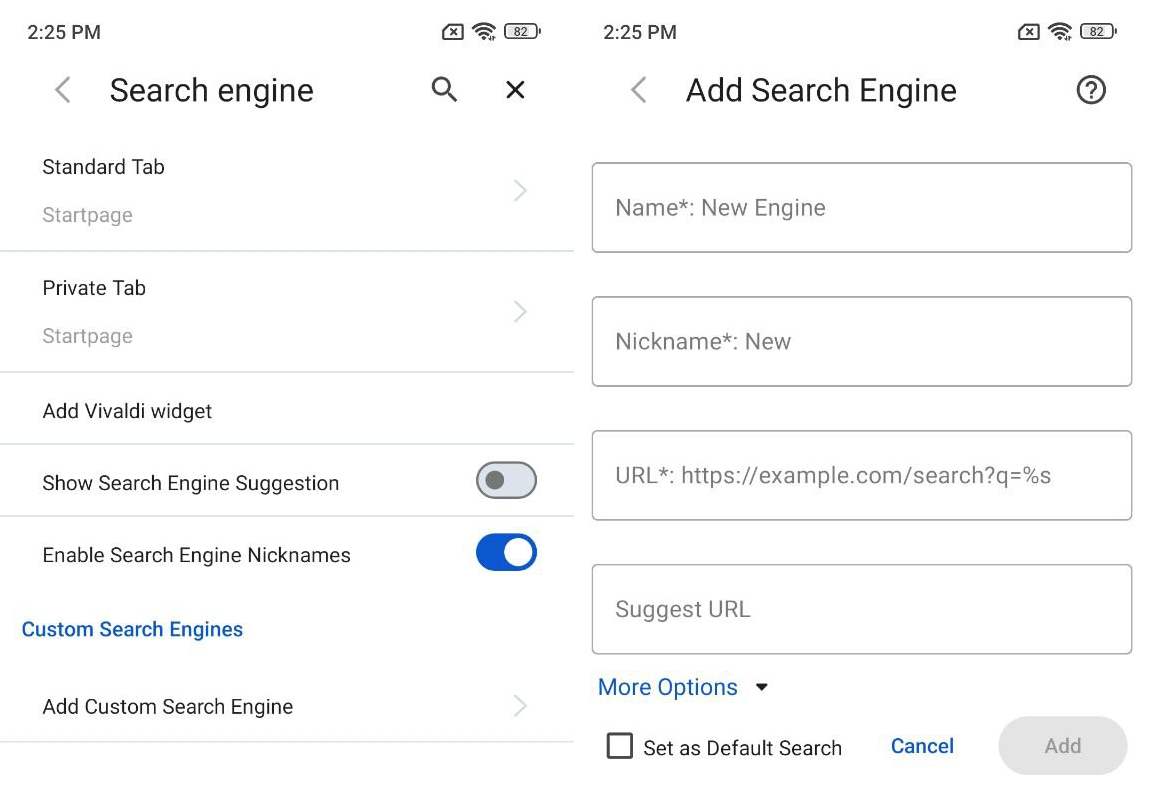
Task: Check Set as Default Search
Action: pyautogui.click(x=620, y=746)
